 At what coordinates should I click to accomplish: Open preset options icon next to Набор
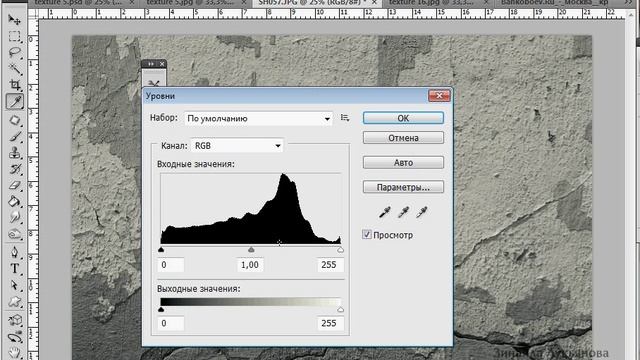coord(345,118)
